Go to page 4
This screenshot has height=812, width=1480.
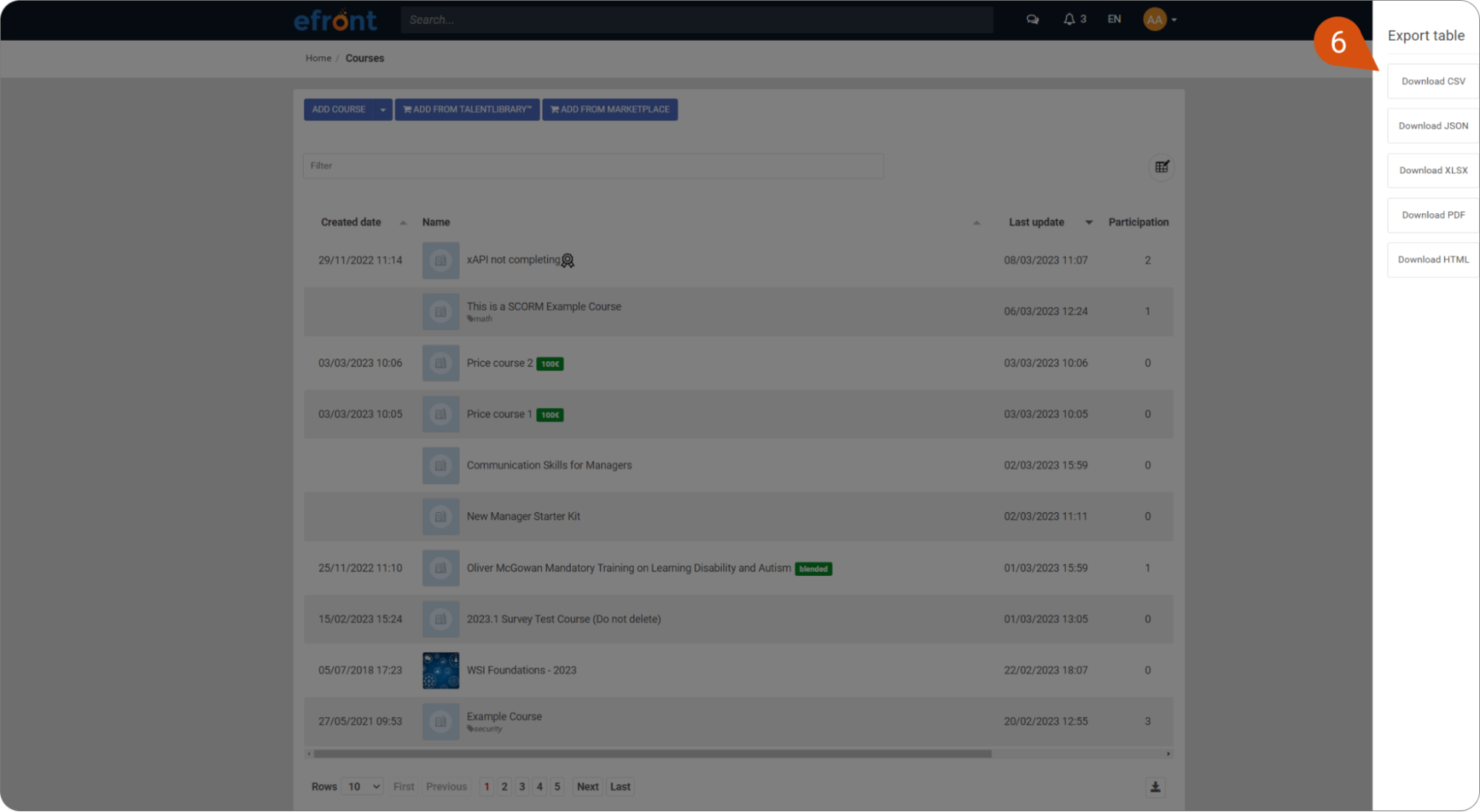click(x=540, y=787)
